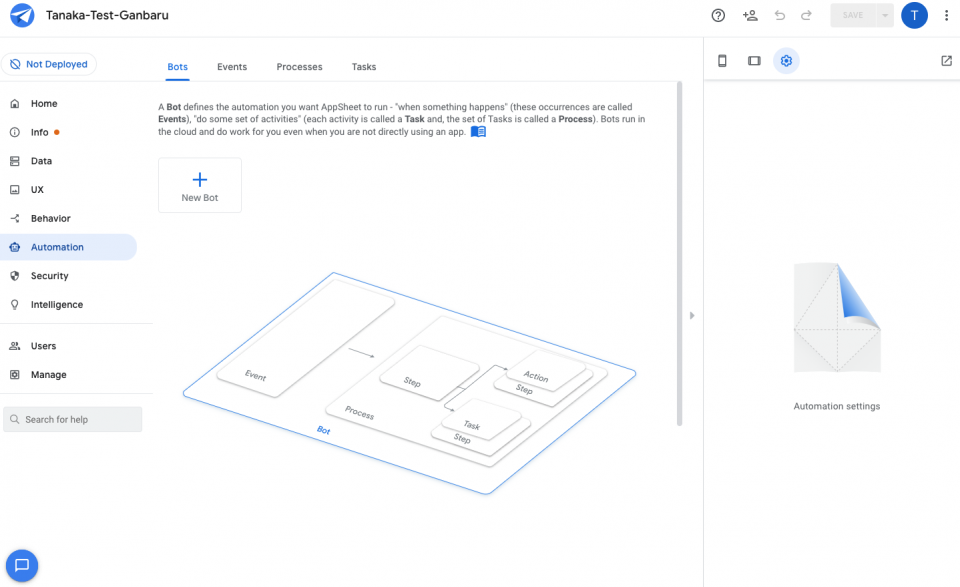Screen dimensions: 960x587
Task: Open the Users section
Action: 69,346
